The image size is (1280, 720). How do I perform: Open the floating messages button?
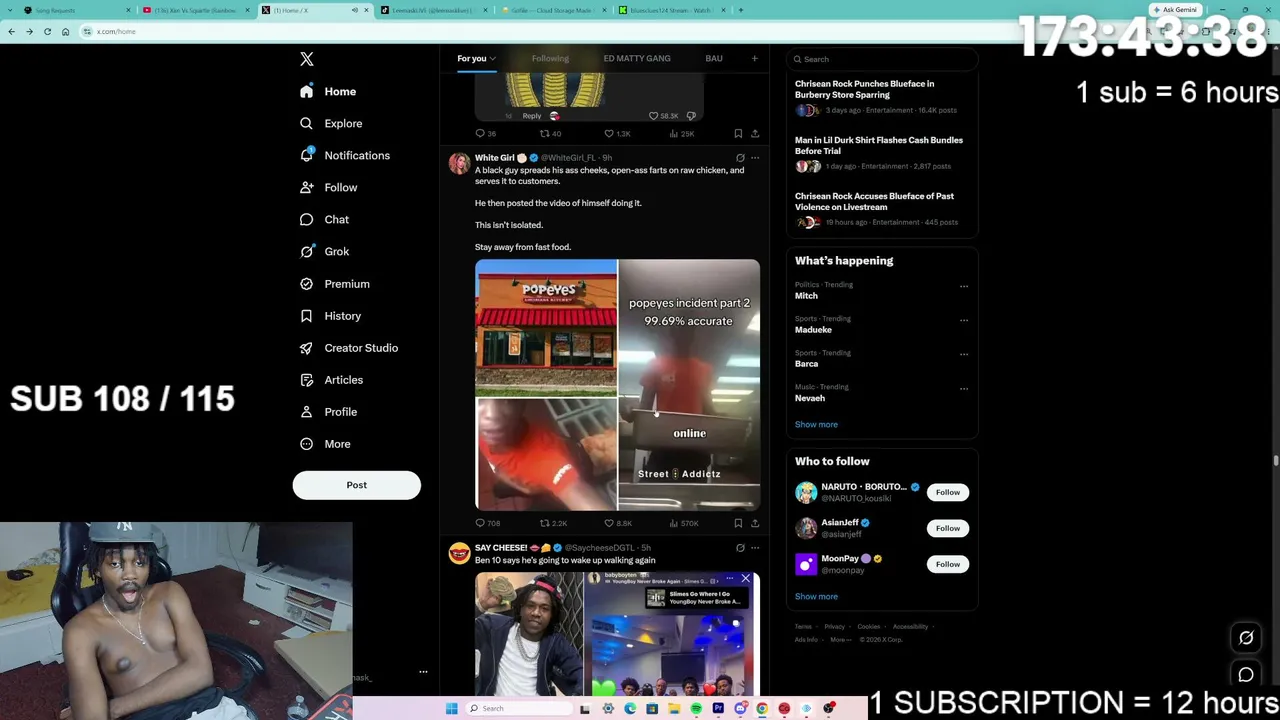coord(1246,675)
